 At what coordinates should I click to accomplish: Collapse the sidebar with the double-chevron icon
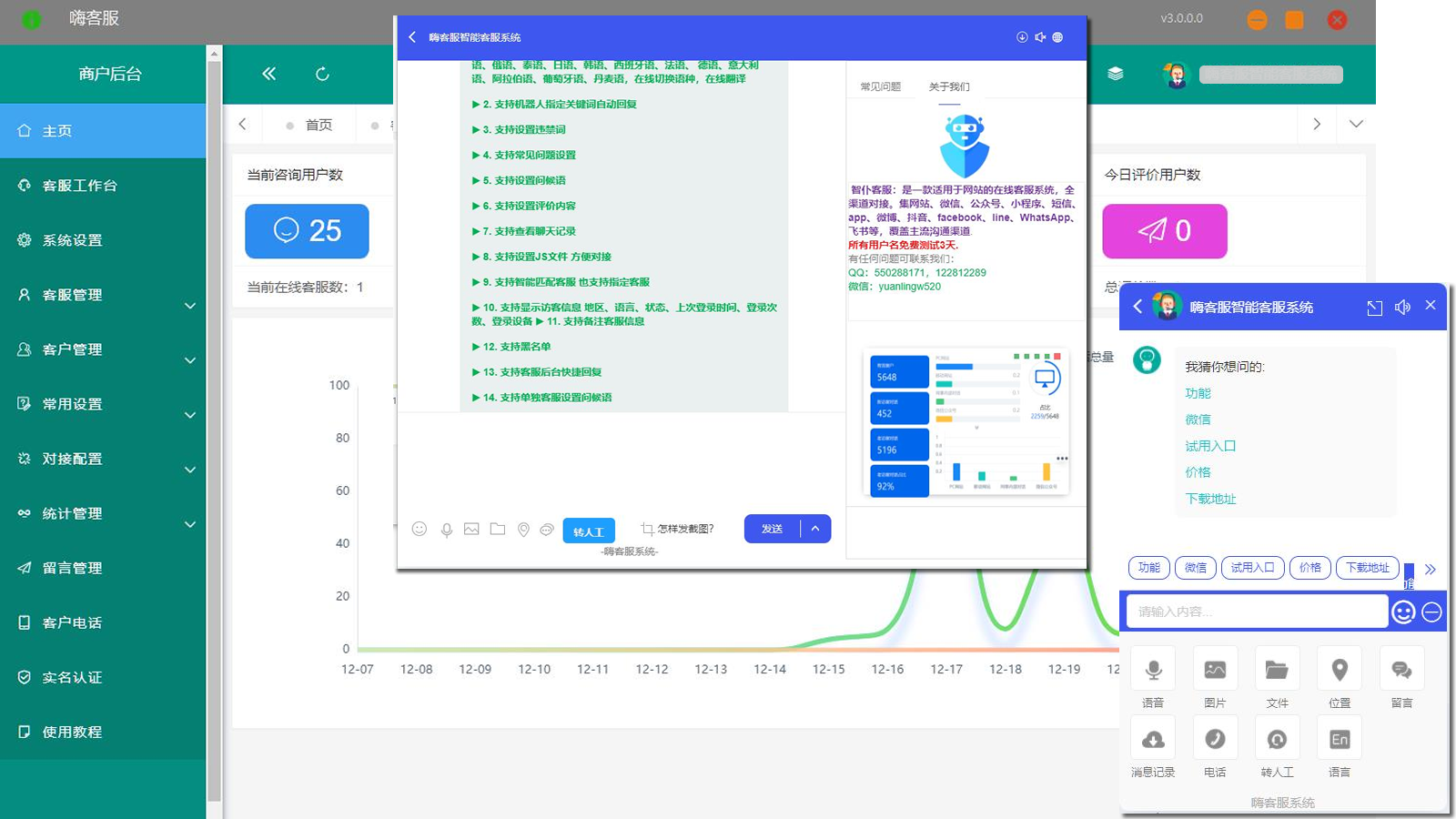[x=268, y=74]
